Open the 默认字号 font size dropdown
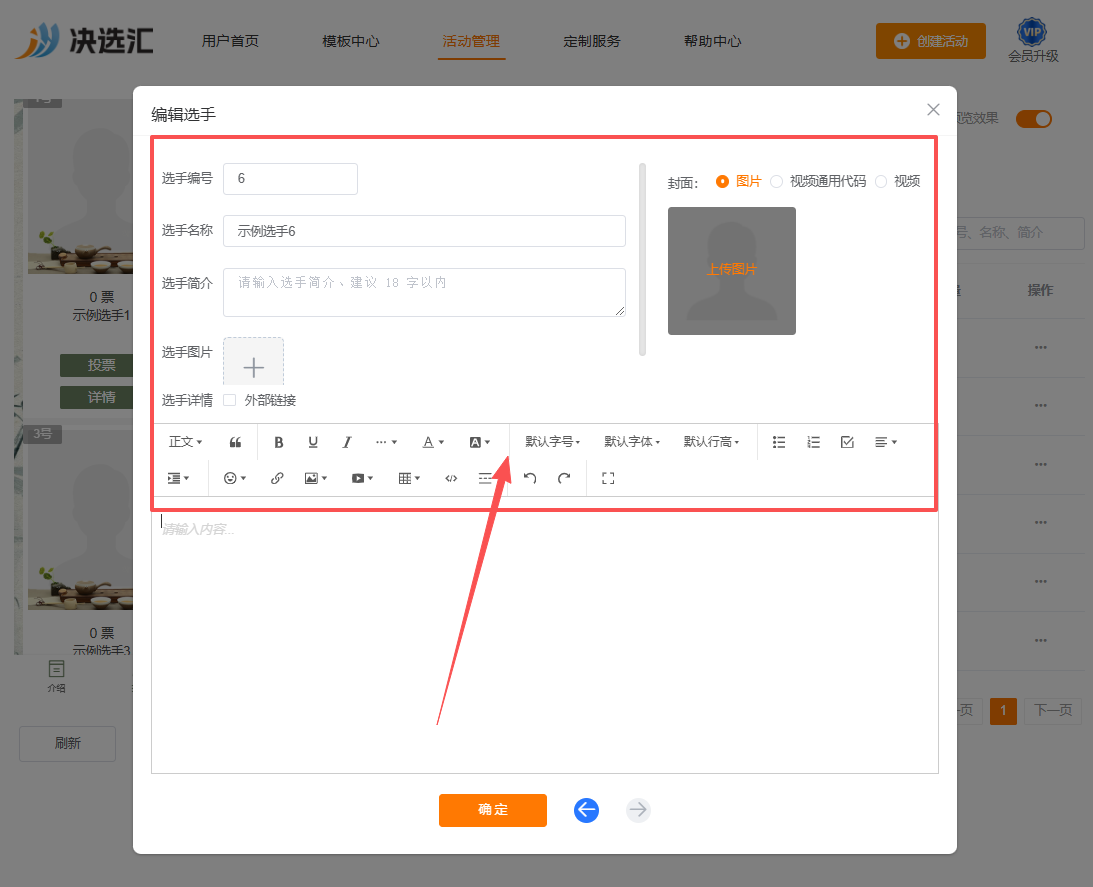Image resolution: width=1093 pixels, height=887 pixels. point(553,442)
